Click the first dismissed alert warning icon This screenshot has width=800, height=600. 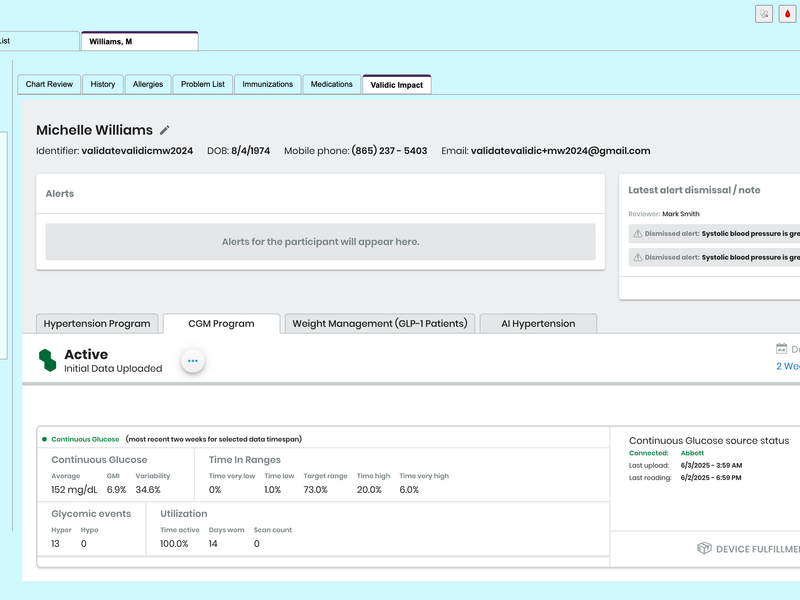[x=636, y=233]
